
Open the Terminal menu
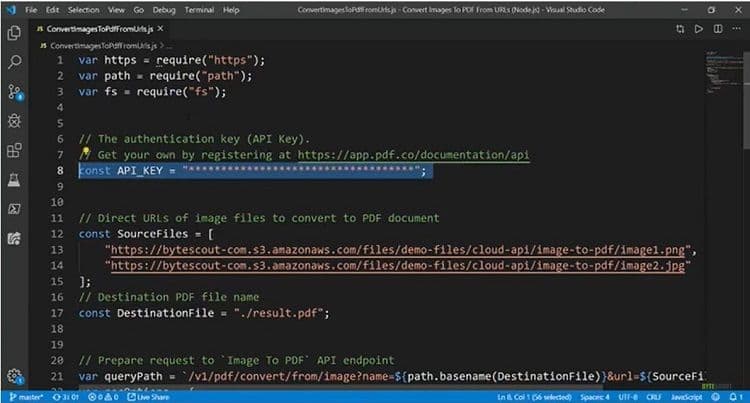coord(199,9)
